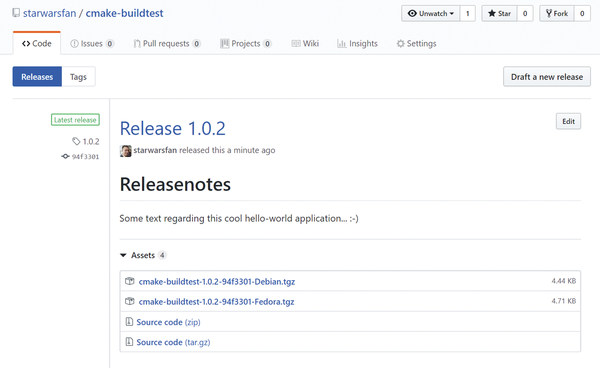Click the stargazers count 0
Image resolution: width=600 pixels, height=368 pixels.
(525, 13)
